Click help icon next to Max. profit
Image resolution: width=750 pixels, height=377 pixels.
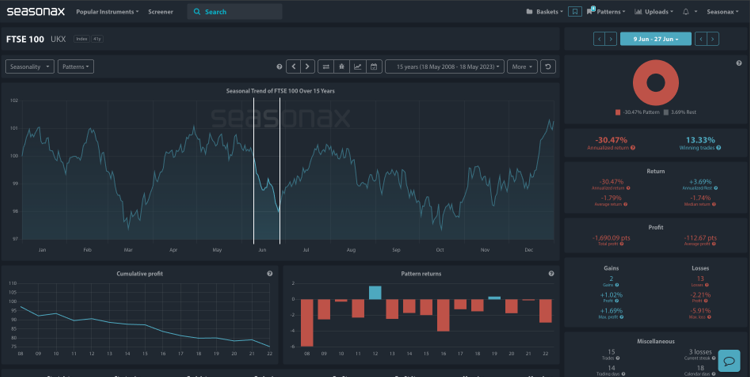621,317
